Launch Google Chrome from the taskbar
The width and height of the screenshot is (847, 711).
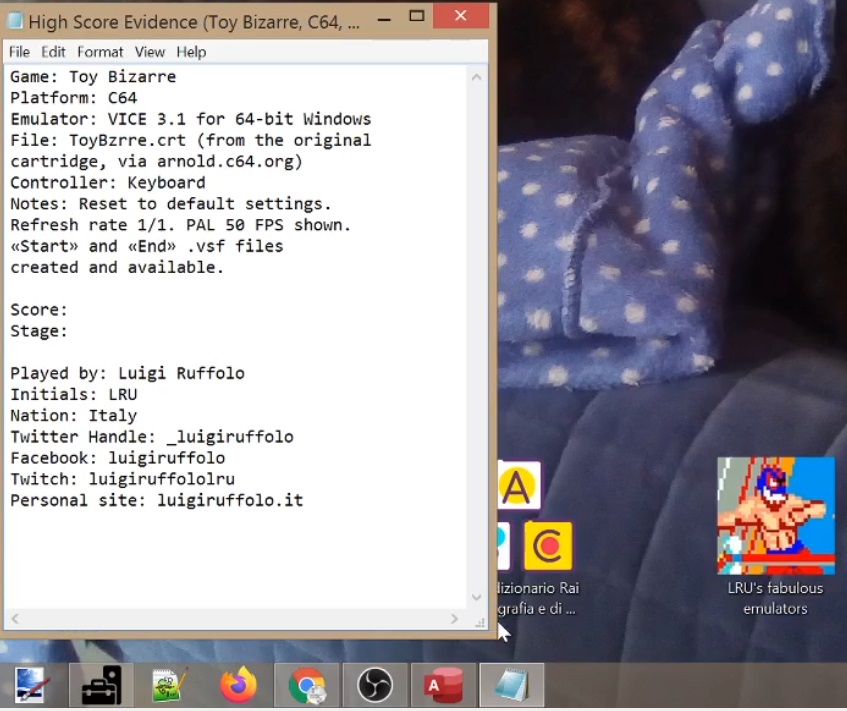click(x=306, y=686)
